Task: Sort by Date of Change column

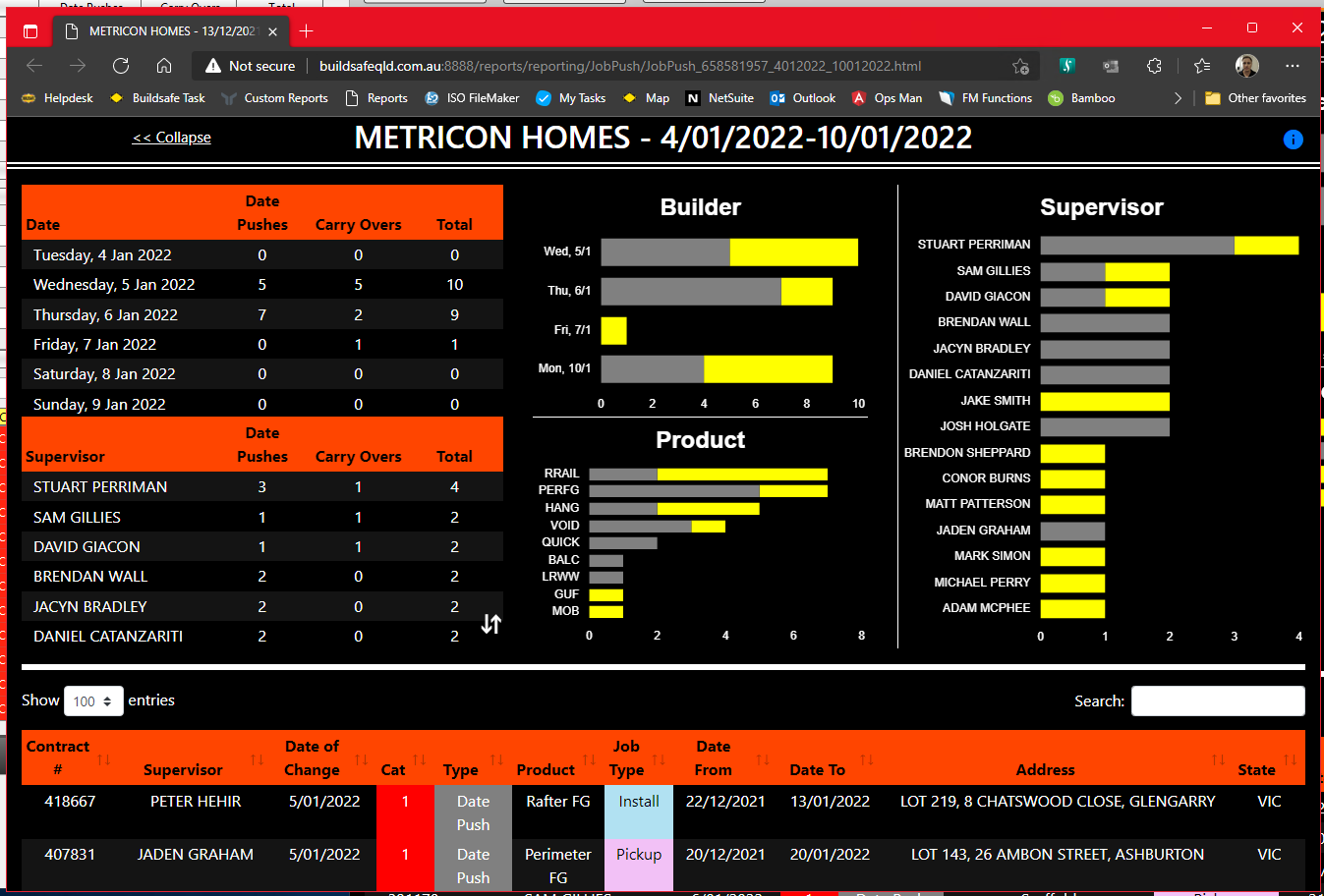Action: click(x=323, y=758)
